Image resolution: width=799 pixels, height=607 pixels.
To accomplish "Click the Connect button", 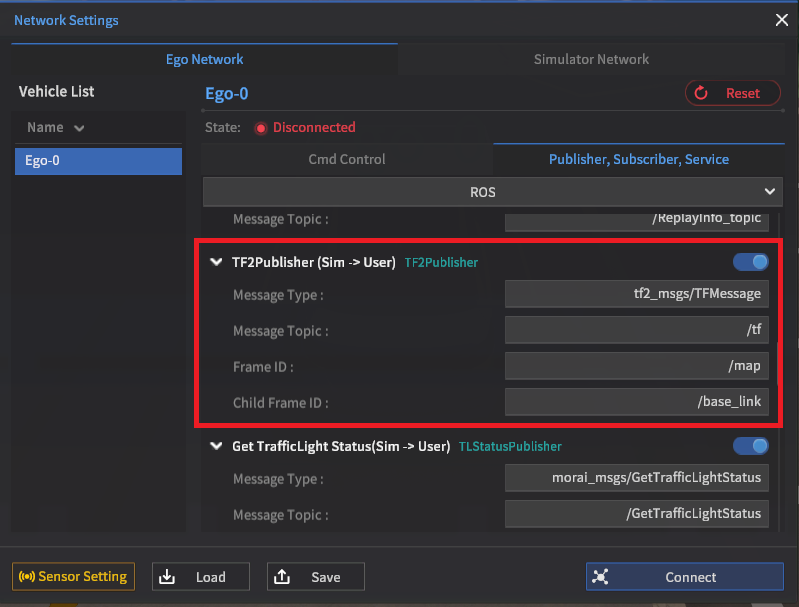I will pos(684,576).
